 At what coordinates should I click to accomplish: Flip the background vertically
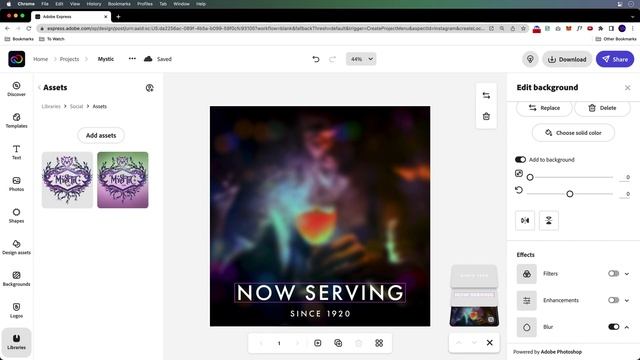549,220
